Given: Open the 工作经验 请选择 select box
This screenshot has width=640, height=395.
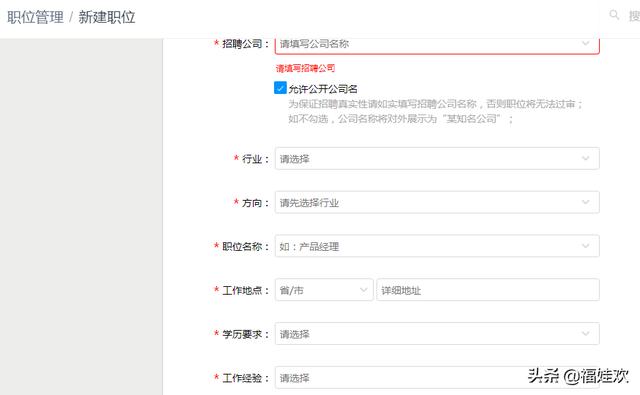Looking at the screenshot, I should pos(437,377).
